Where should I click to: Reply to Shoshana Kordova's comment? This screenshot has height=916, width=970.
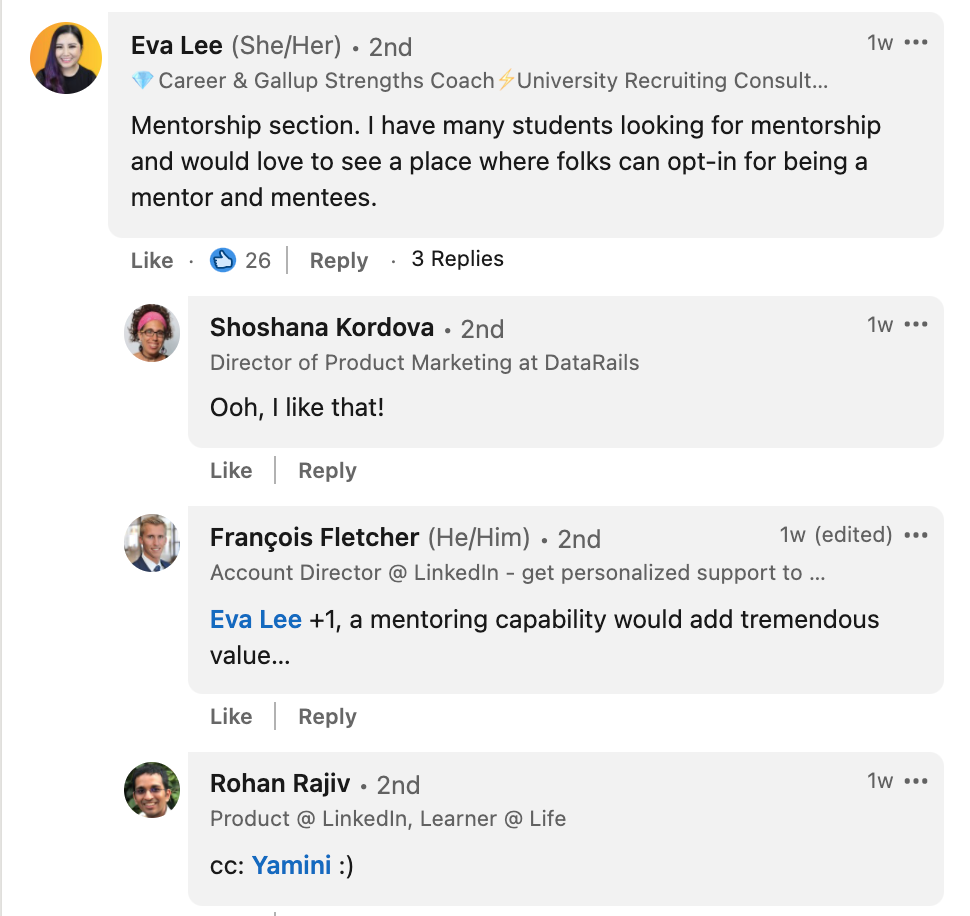tap(327, 471)
